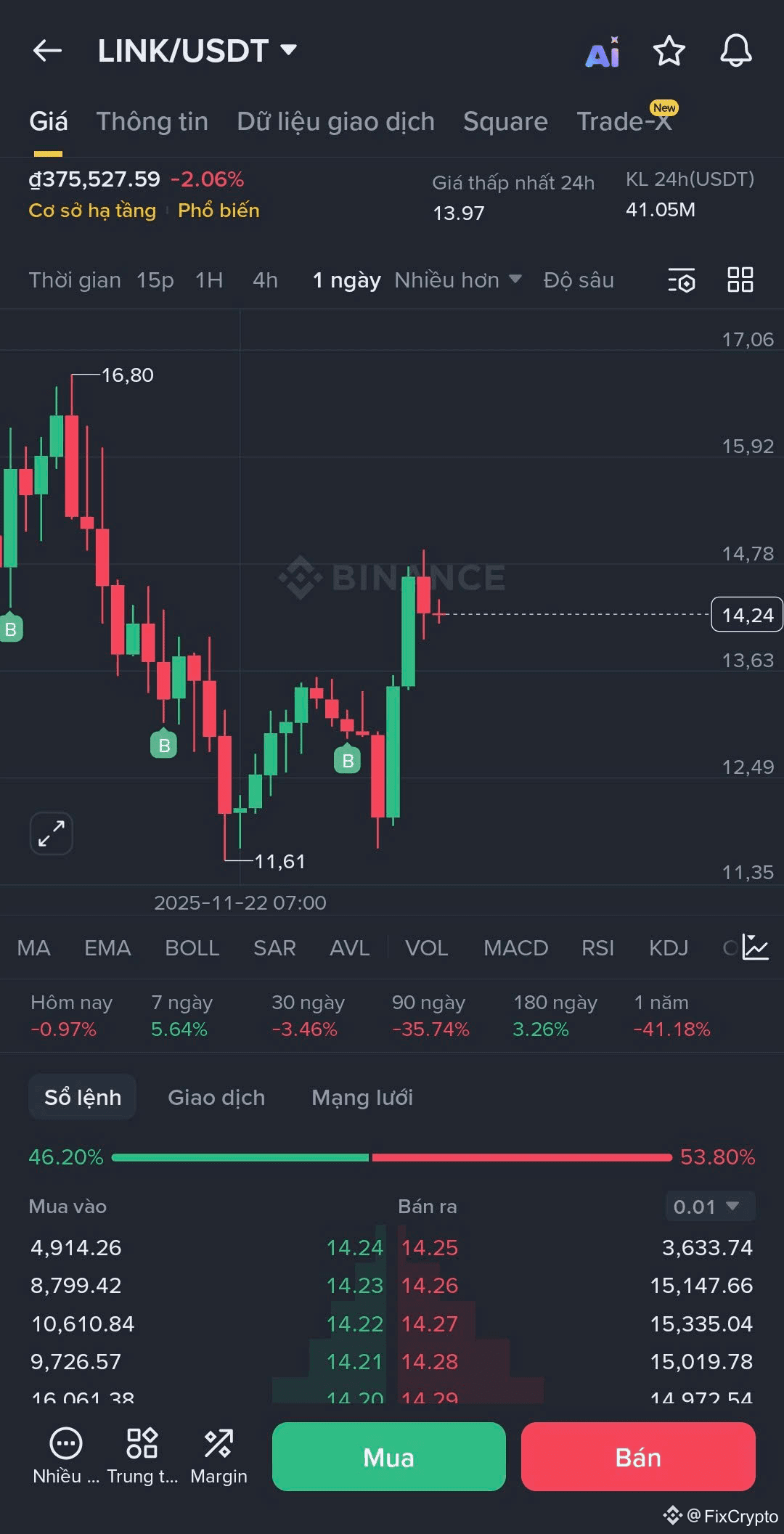The image size is (784, 1534).
Task: Tap the B marker at chart left edge
Action: tap(11, 628)
